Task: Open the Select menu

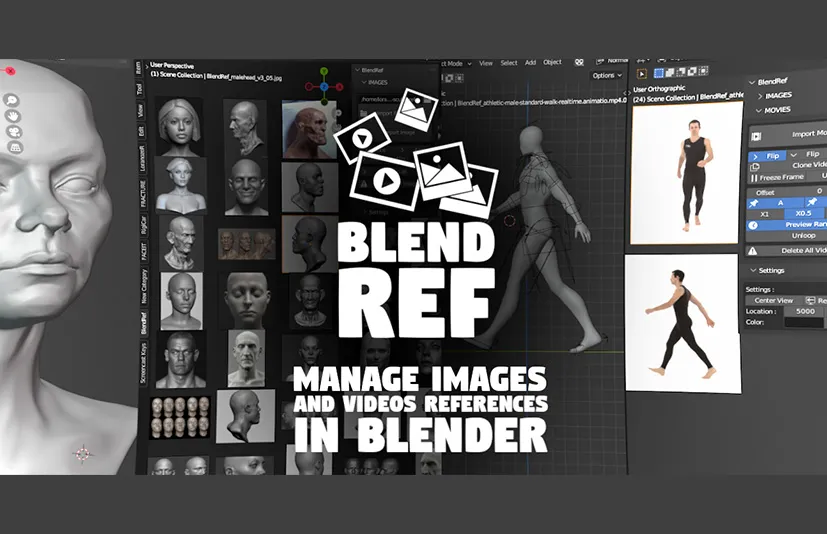Action: point(509,63)
